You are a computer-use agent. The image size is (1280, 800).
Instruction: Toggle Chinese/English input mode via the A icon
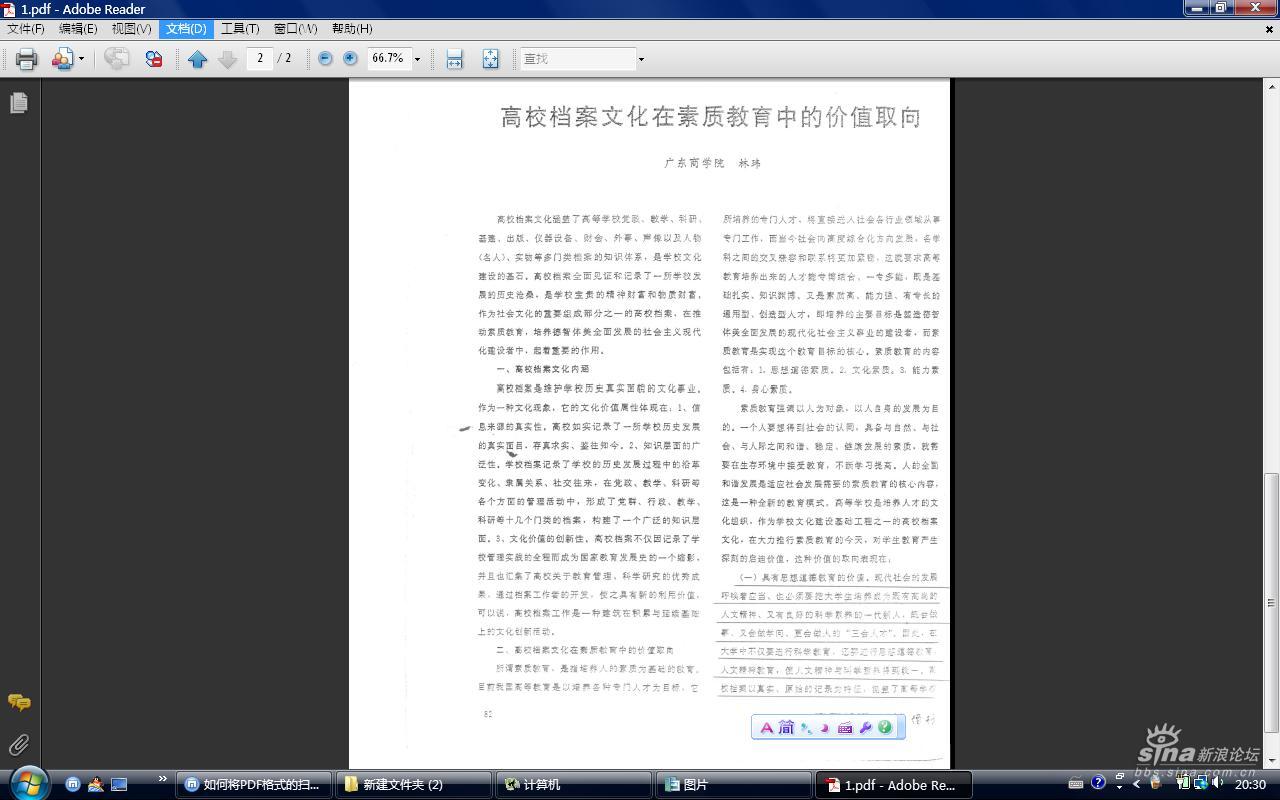[x=766, y=728]
